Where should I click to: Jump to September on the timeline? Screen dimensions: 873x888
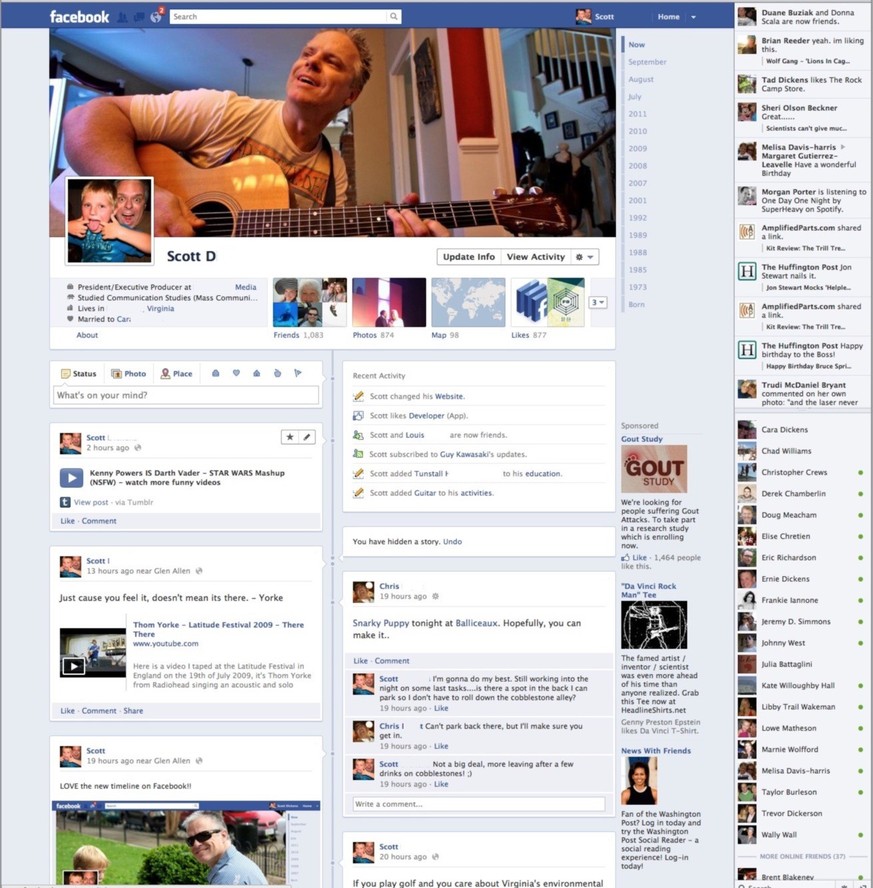[x=647, y=62]
